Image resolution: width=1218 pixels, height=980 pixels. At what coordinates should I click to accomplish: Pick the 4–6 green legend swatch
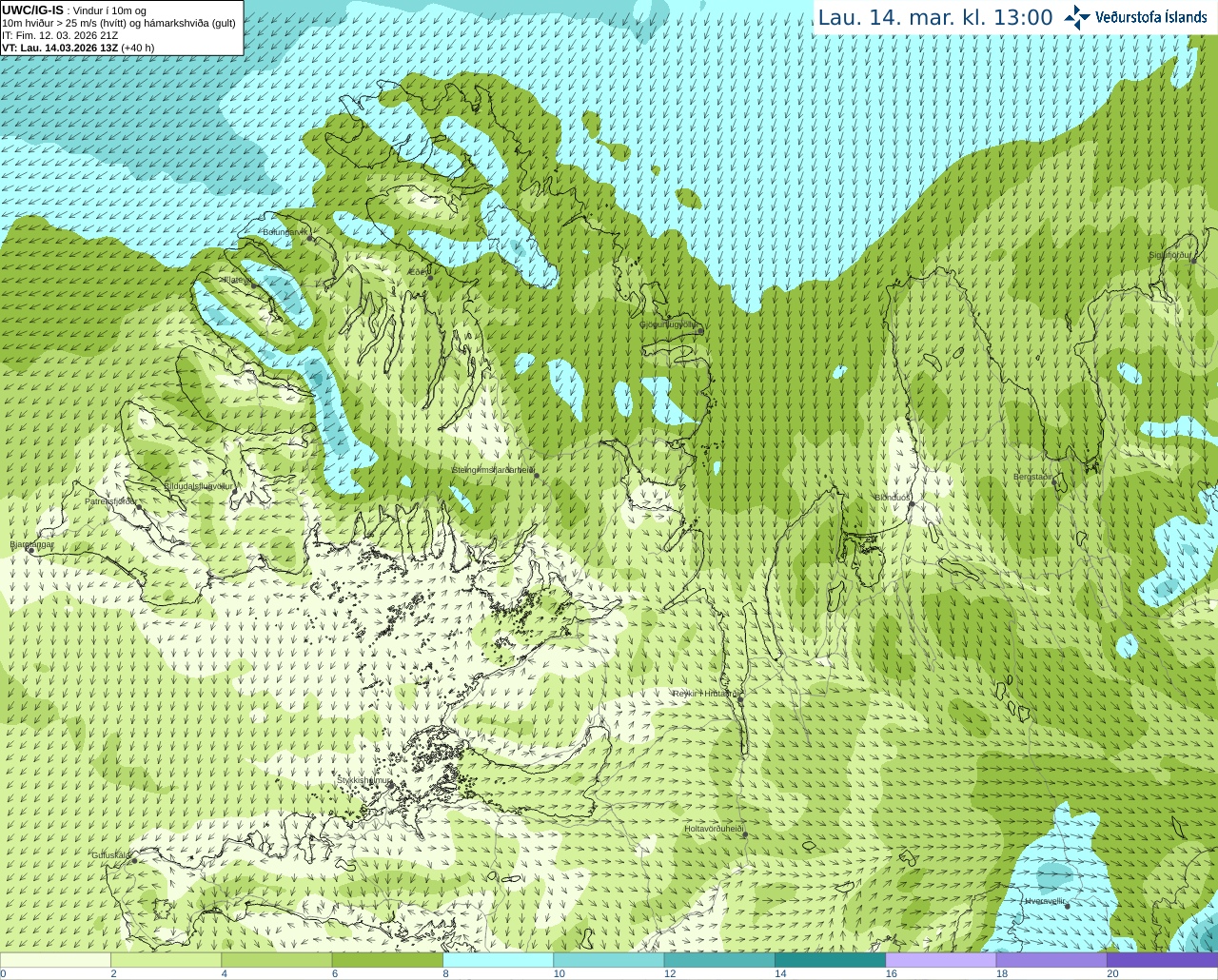(x=276, y=960)
